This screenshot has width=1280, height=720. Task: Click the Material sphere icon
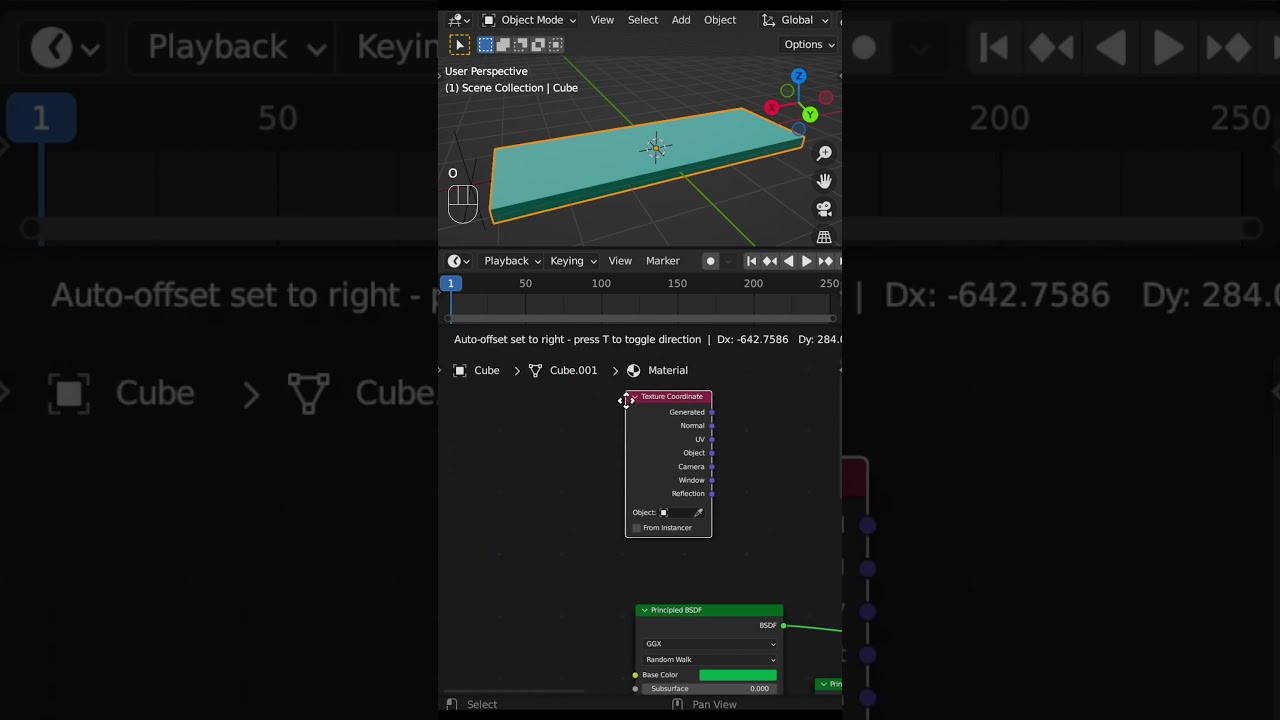(633, 370)
